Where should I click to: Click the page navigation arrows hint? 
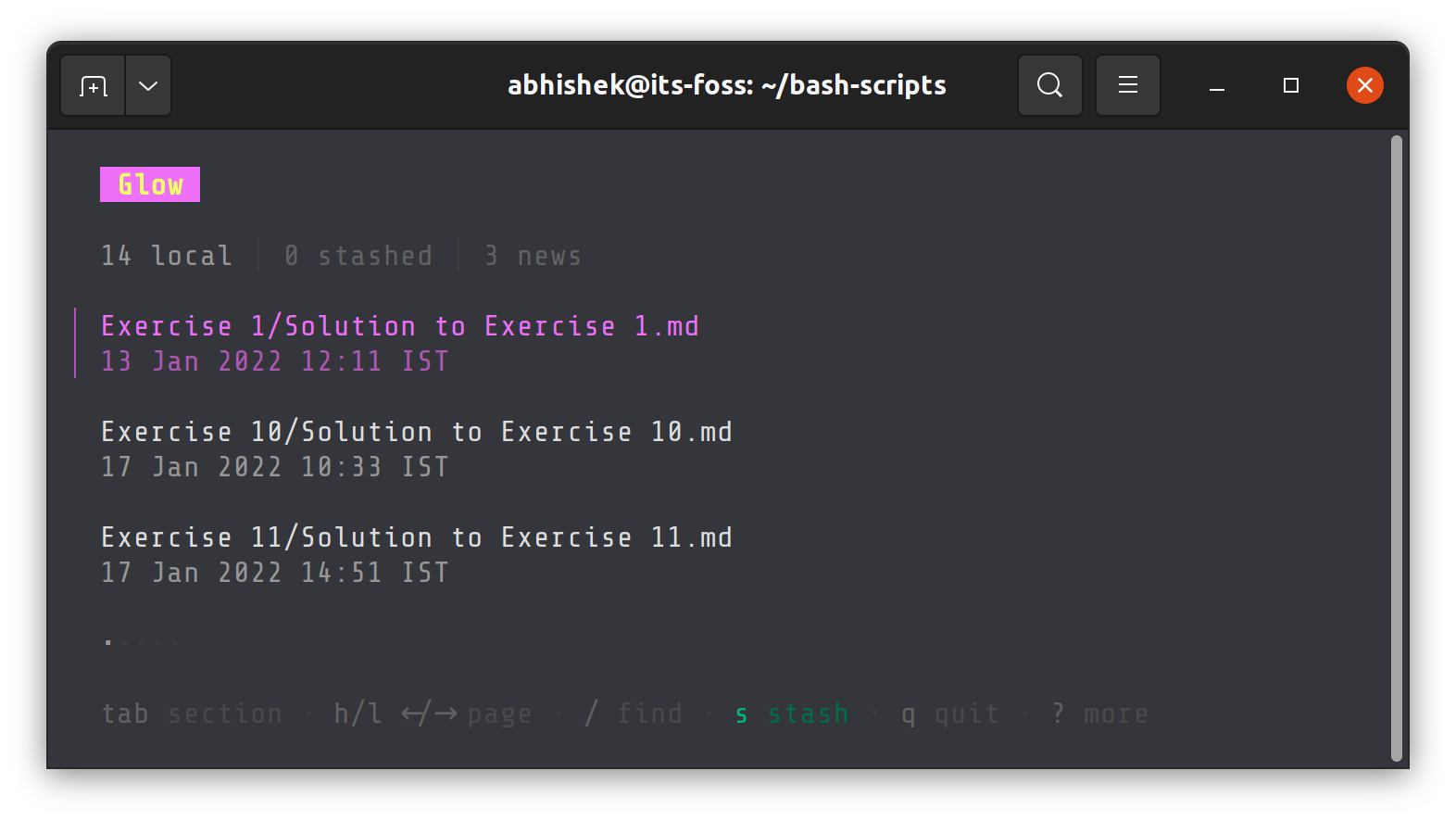coord(429,714)
